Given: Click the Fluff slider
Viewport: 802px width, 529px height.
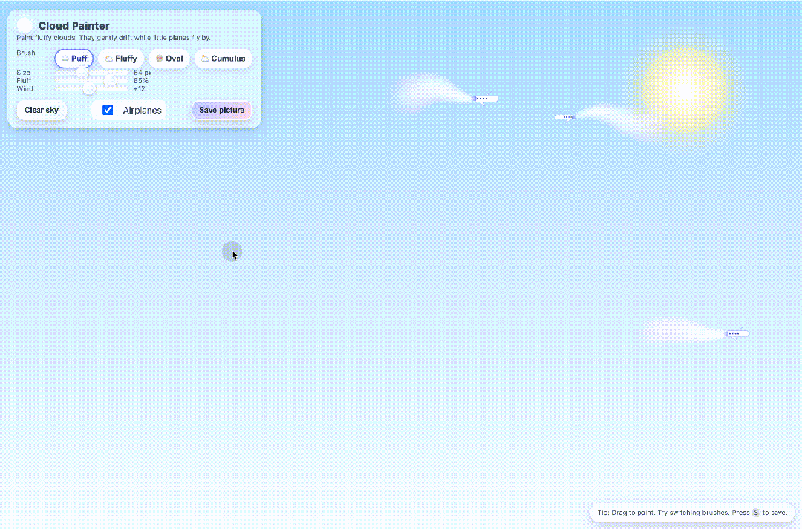Looking at the screenshot, I should [x=92, y=80].
